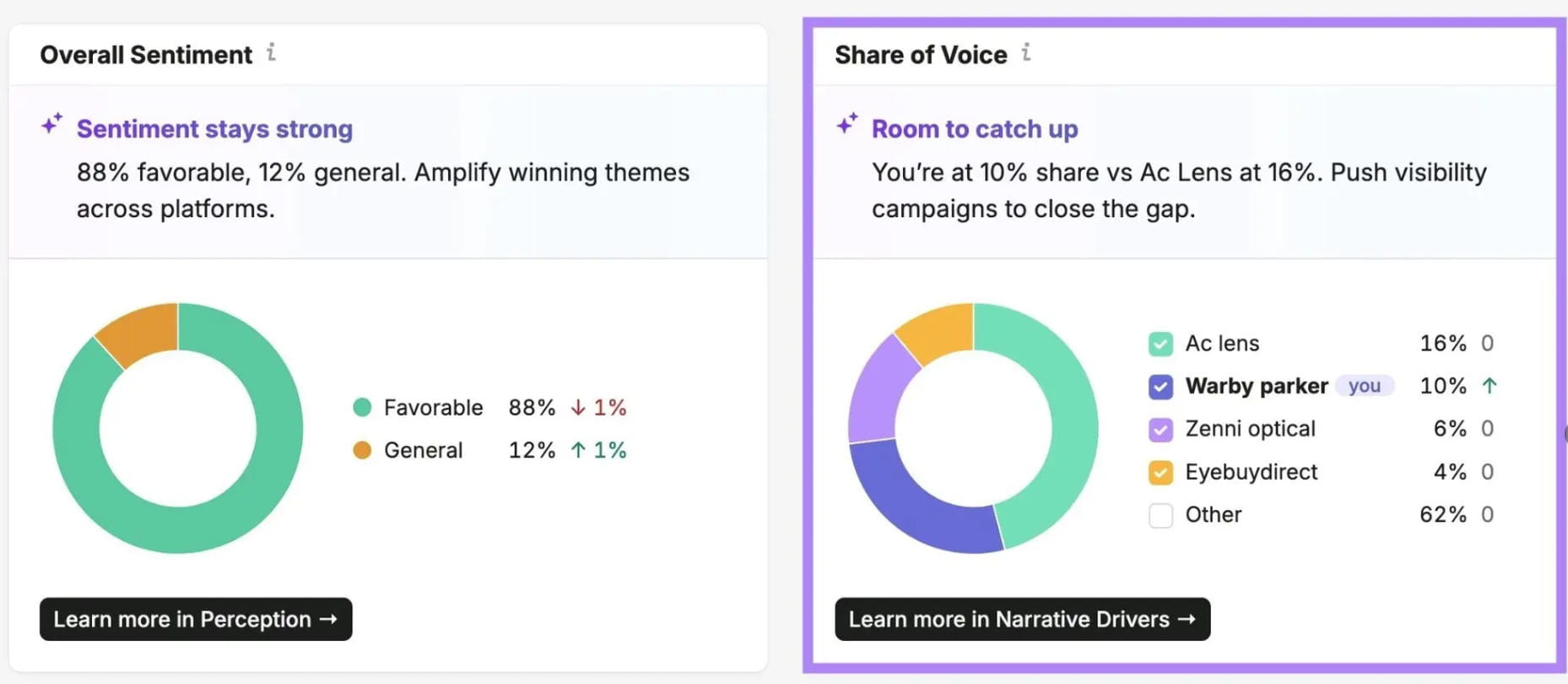Image resolution: width=1568 pixels, height=684 pixels.
Task: Click sparkle icon beside Room to catch up
Action: coord(847,124)
